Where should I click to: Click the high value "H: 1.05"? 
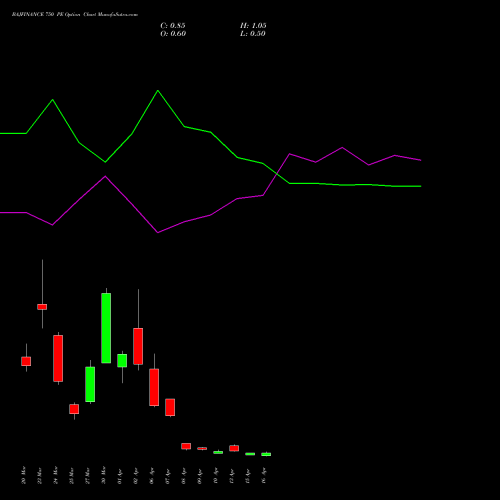pyautogui.click(x=253, y=26)
